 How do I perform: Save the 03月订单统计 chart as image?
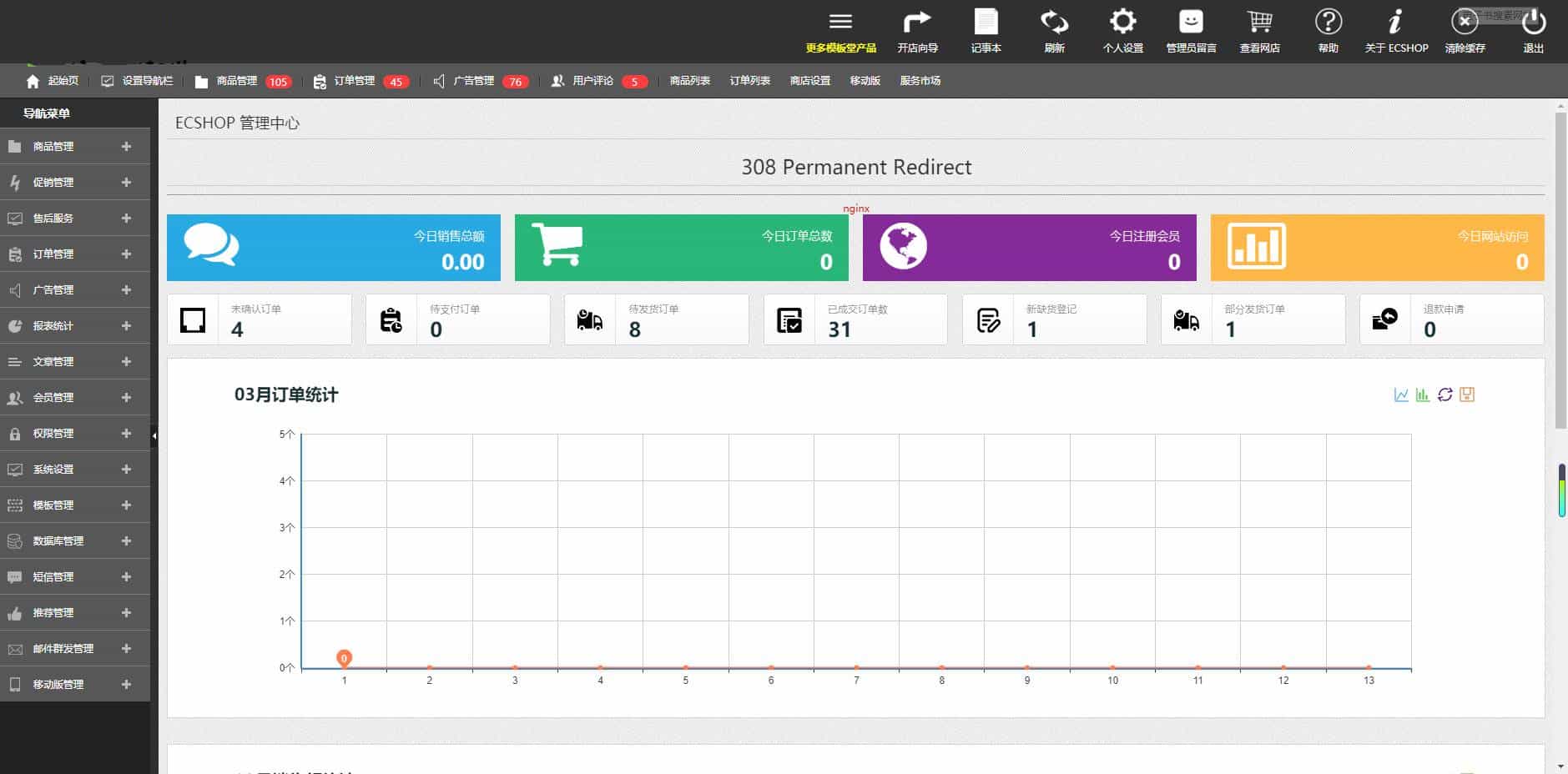click(1467, 395)
